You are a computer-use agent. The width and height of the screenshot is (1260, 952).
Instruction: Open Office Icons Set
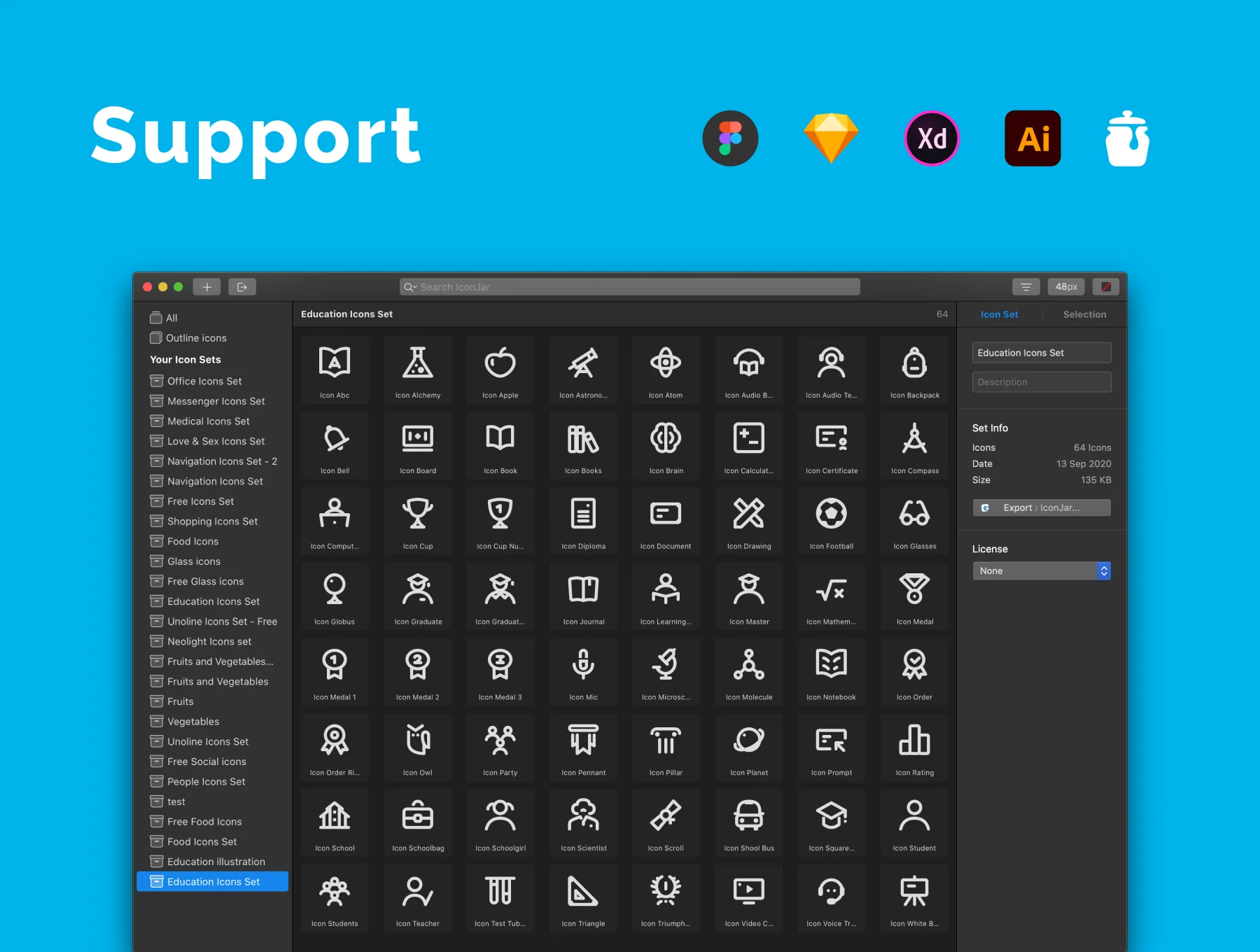tap(213, 381)
